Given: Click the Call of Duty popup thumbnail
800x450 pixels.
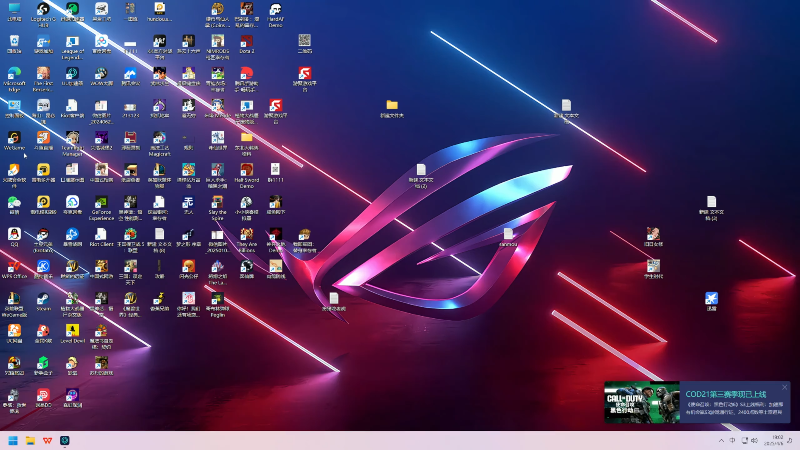Looking at the screenshot, I should pyautogui.click(x=642, y=402).
